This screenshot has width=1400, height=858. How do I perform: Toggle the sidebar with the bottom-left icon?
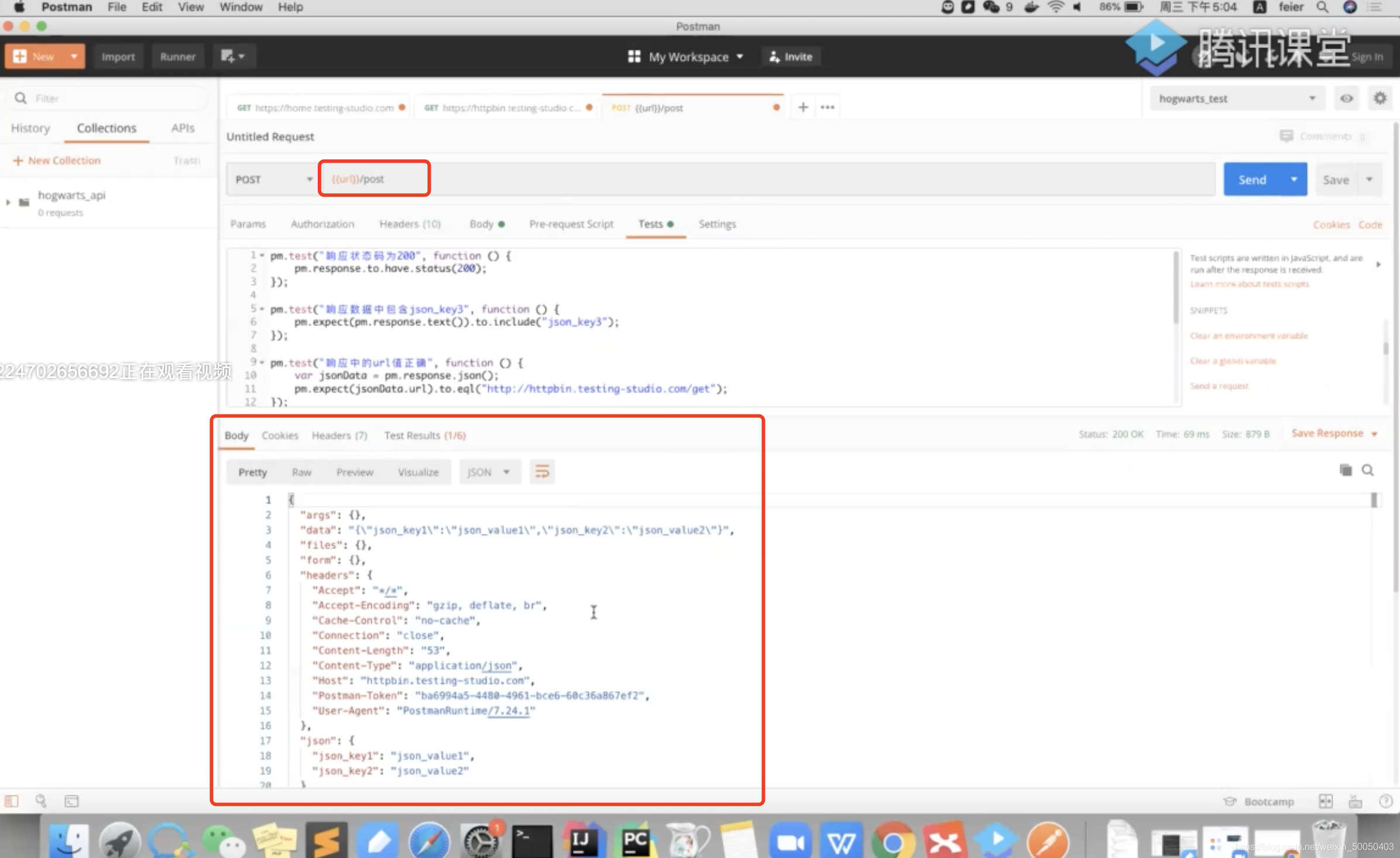pyautogui.click(x=12, y=801)
